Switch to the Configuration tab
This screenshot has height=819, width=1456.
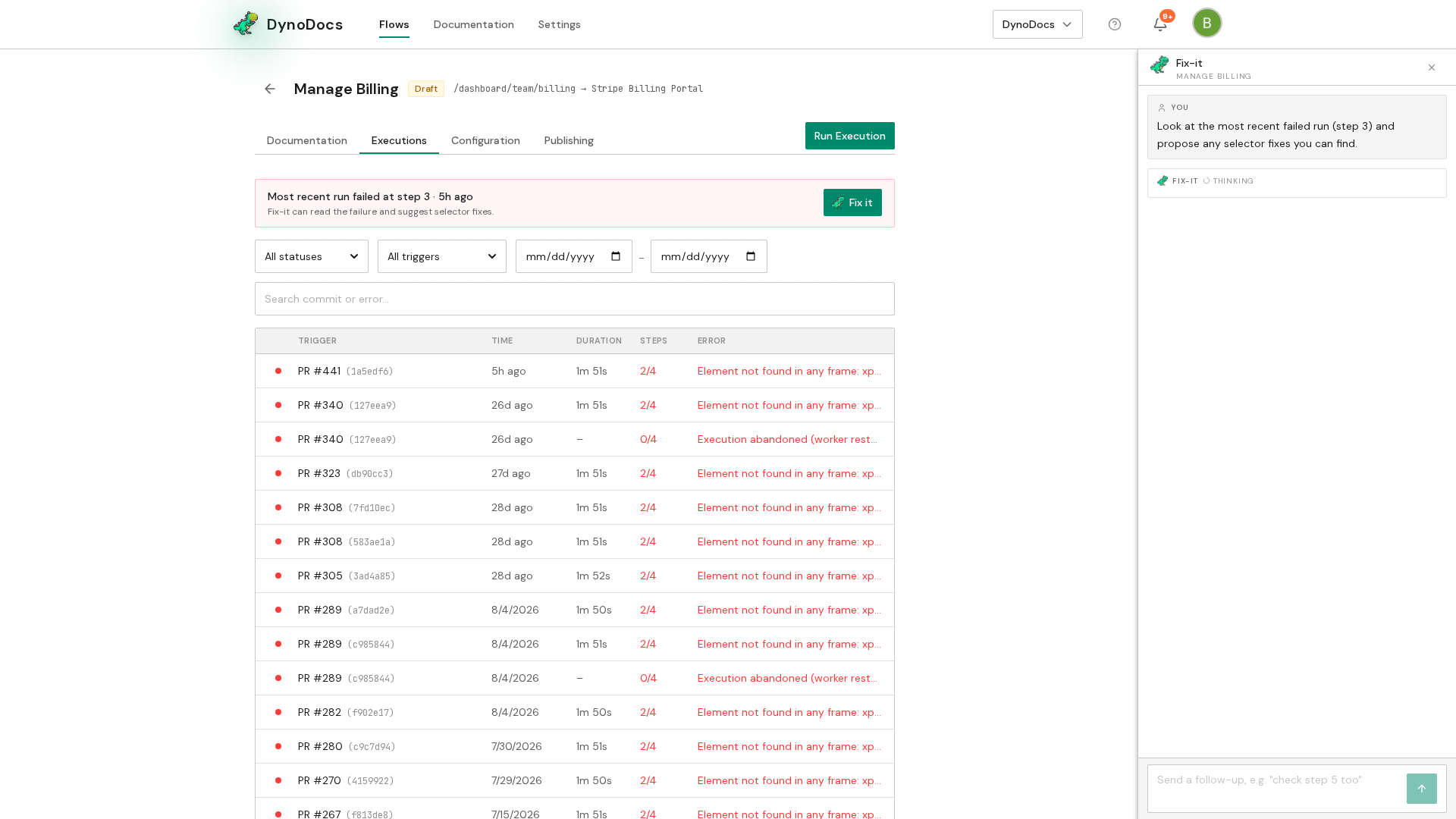tap(485, 140)
